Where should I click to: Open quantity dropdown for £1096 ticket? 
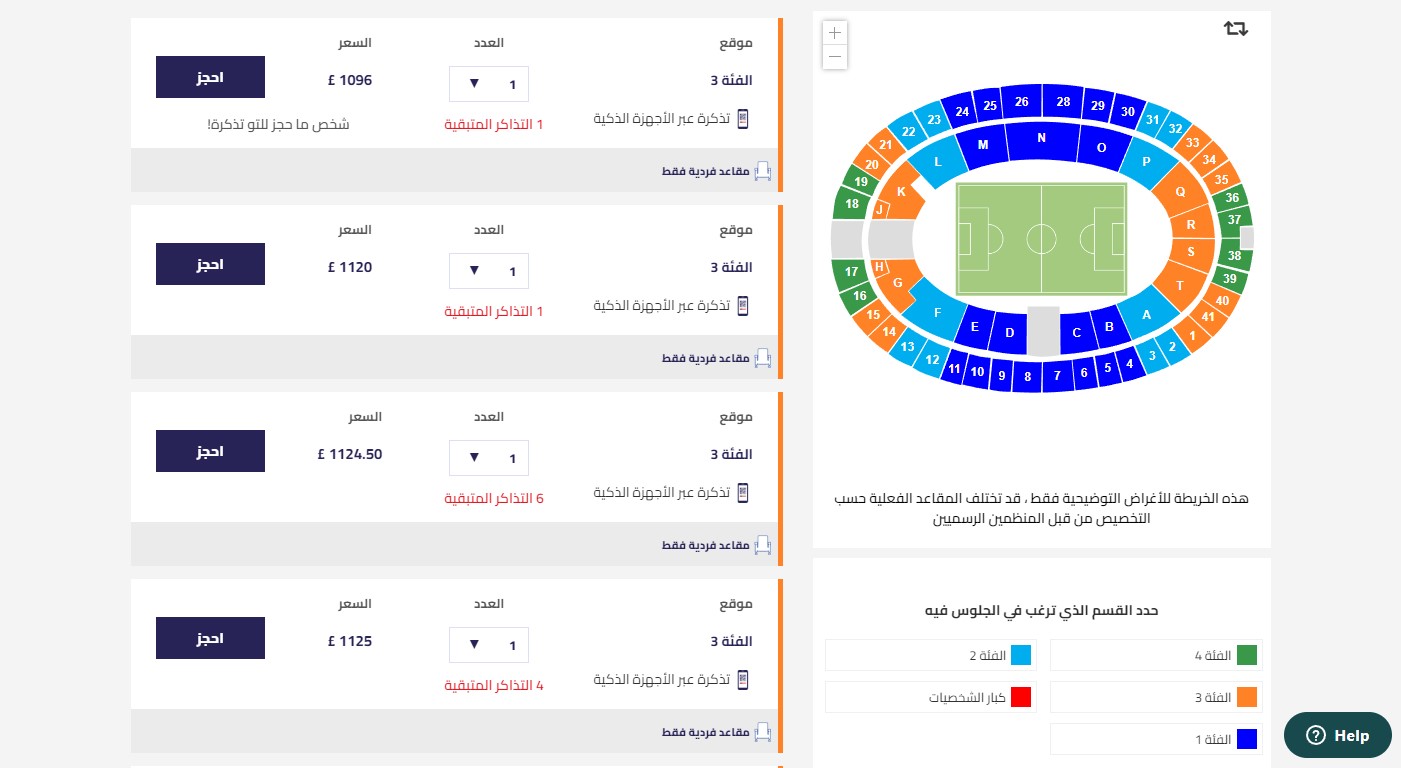tap(489, 84)
